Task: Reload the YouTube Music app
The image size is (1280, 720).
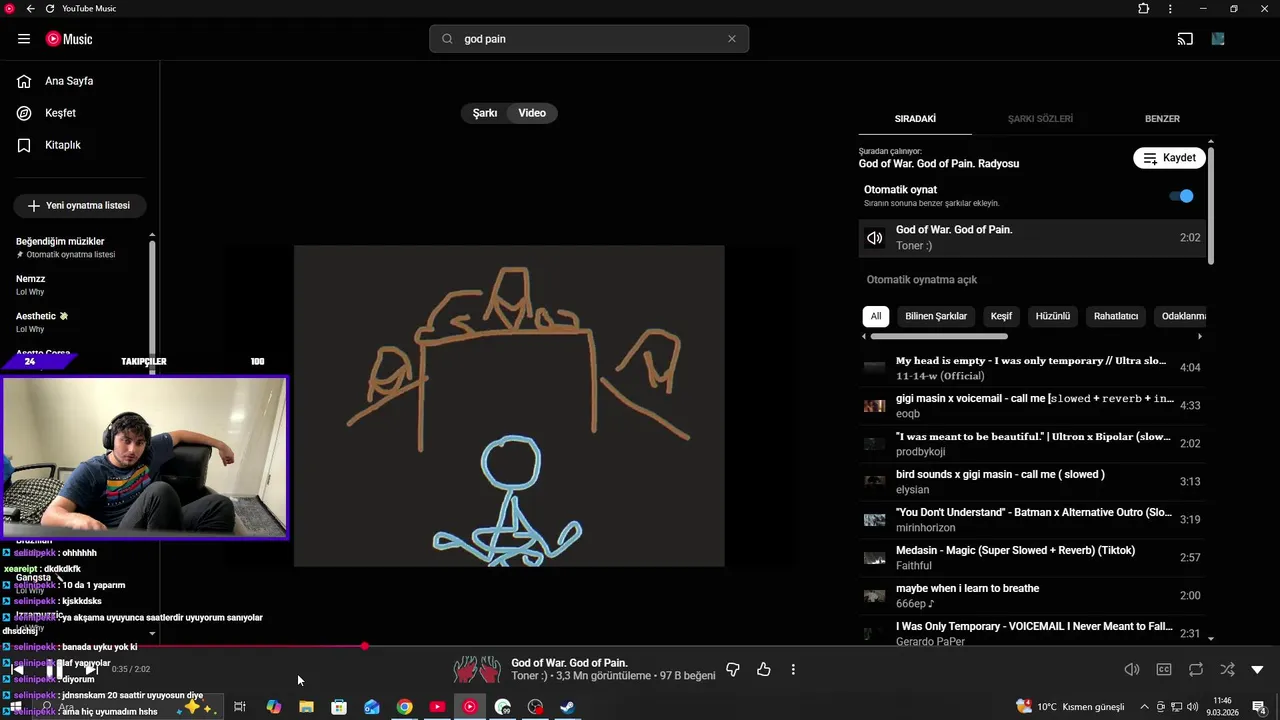Action: 50,9
